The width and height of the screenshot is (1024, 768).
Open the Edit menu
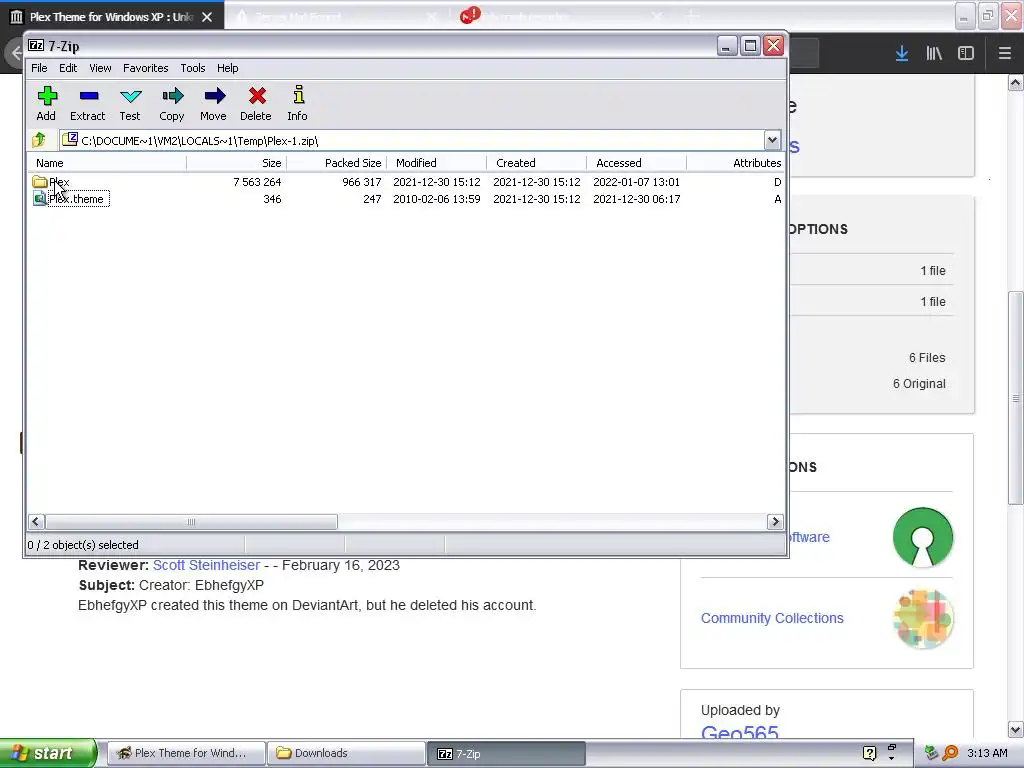pyautogui.click(x=68, y=68)
